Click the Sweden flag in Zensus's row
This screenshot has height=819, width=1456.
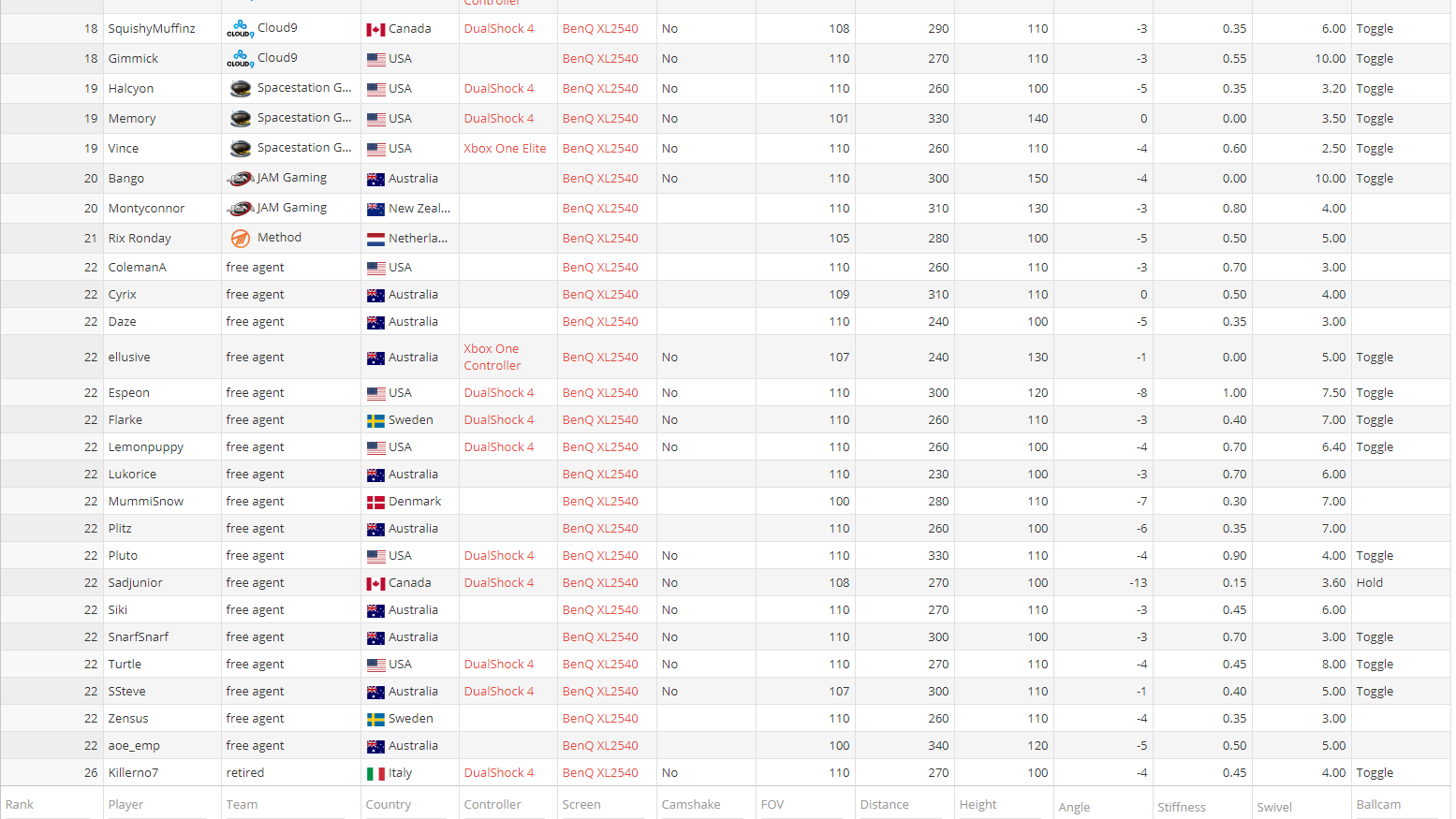pos(375,720)
